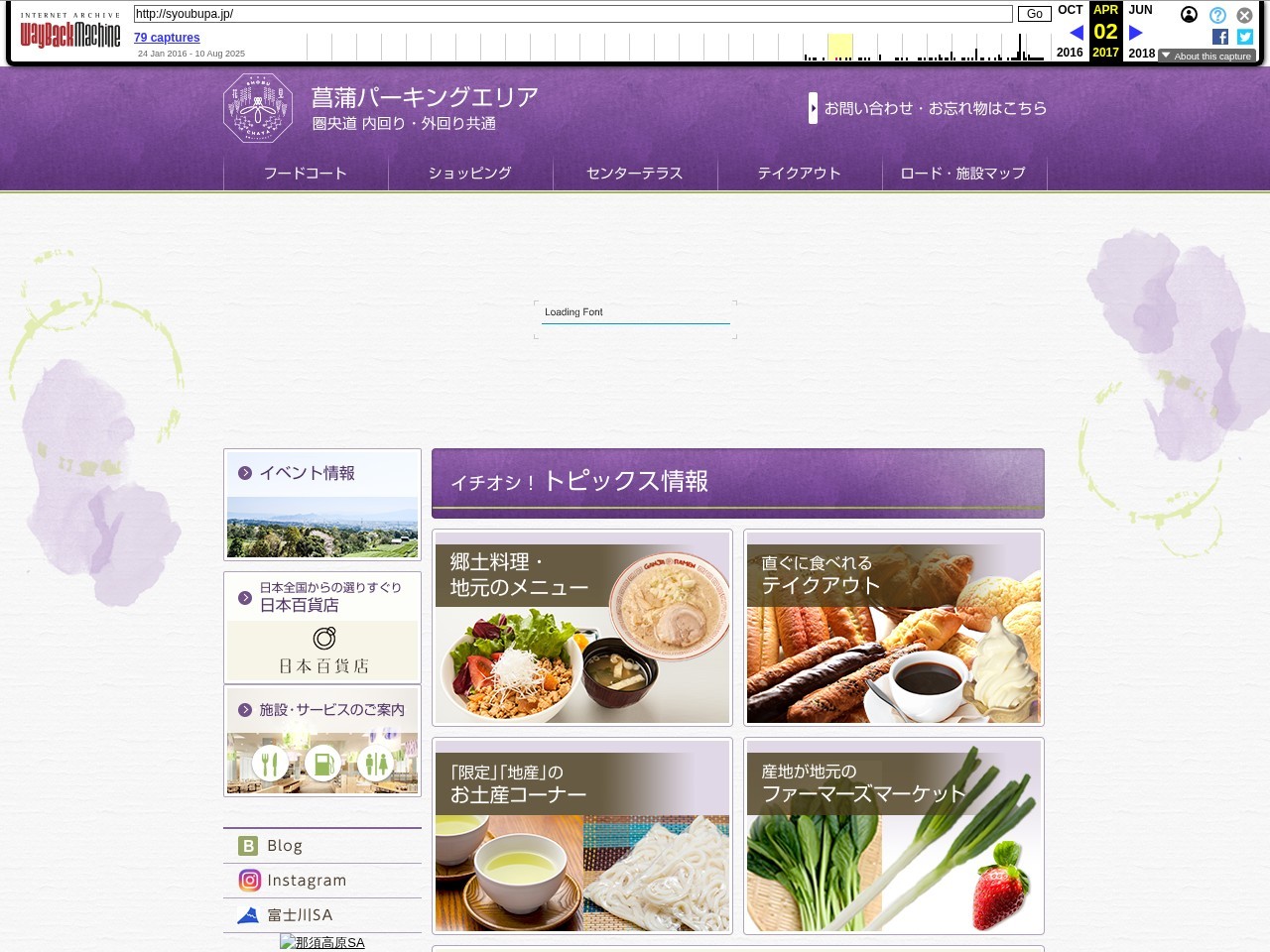This screenshot has width=1270, height=952.
Task: Close the Wayback toolbar with X icon
Action: [1244, 15]
